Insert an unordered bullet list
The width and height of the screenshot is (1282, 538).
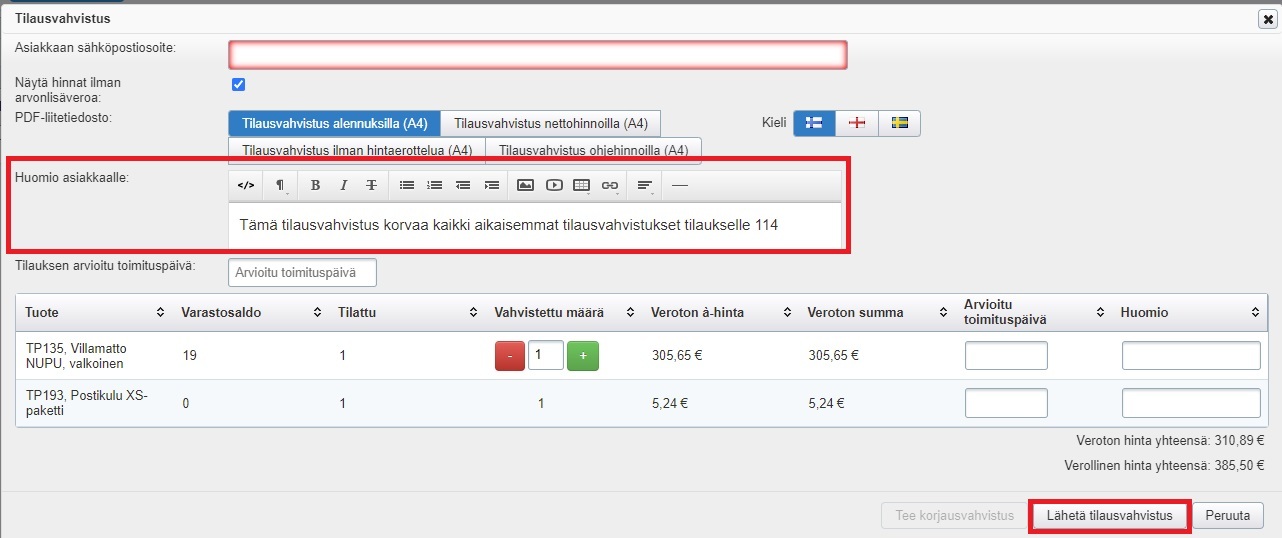point(406,185)
